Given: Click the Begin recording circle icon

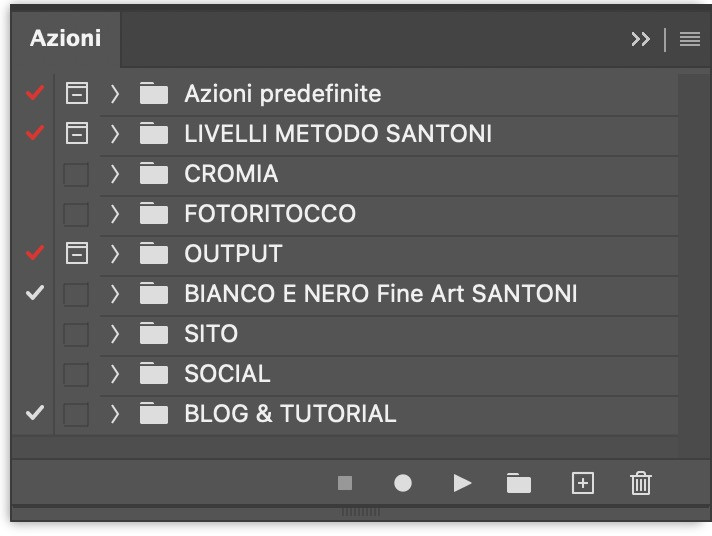Looking at the screenshot, I should click(x=403, y=483).
